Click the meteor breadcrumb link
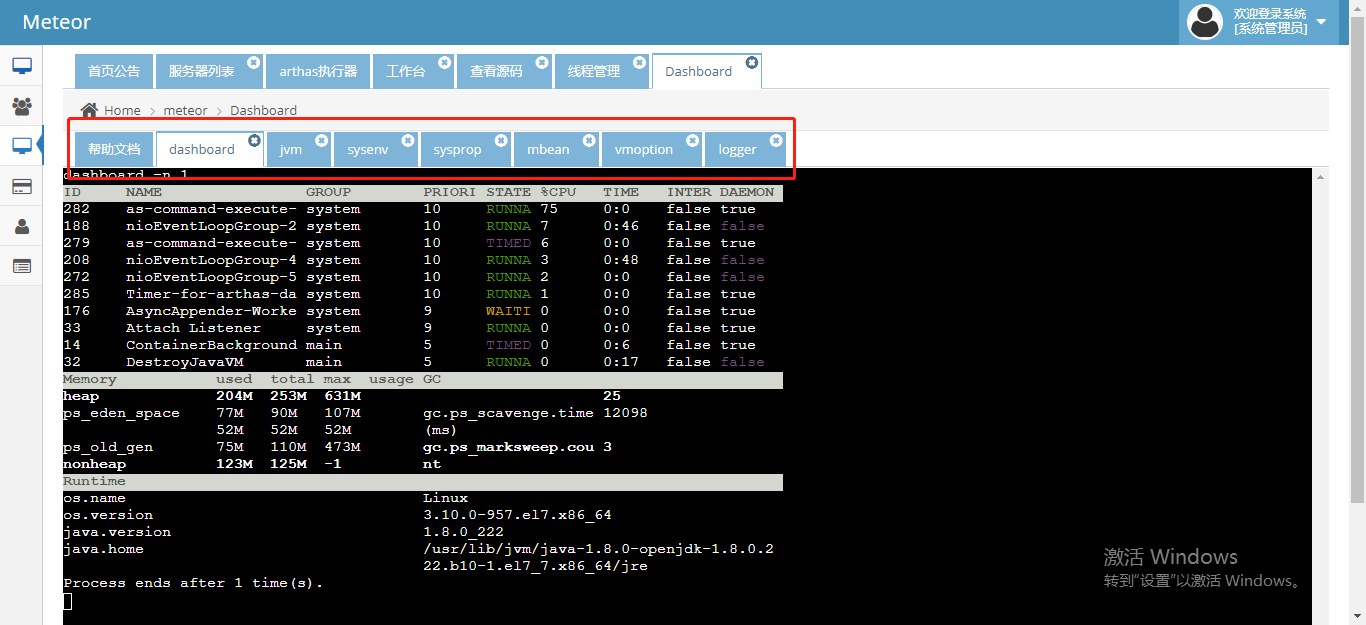The width and height of the screenshot is (1366, 625). click(x=186, y=110)
